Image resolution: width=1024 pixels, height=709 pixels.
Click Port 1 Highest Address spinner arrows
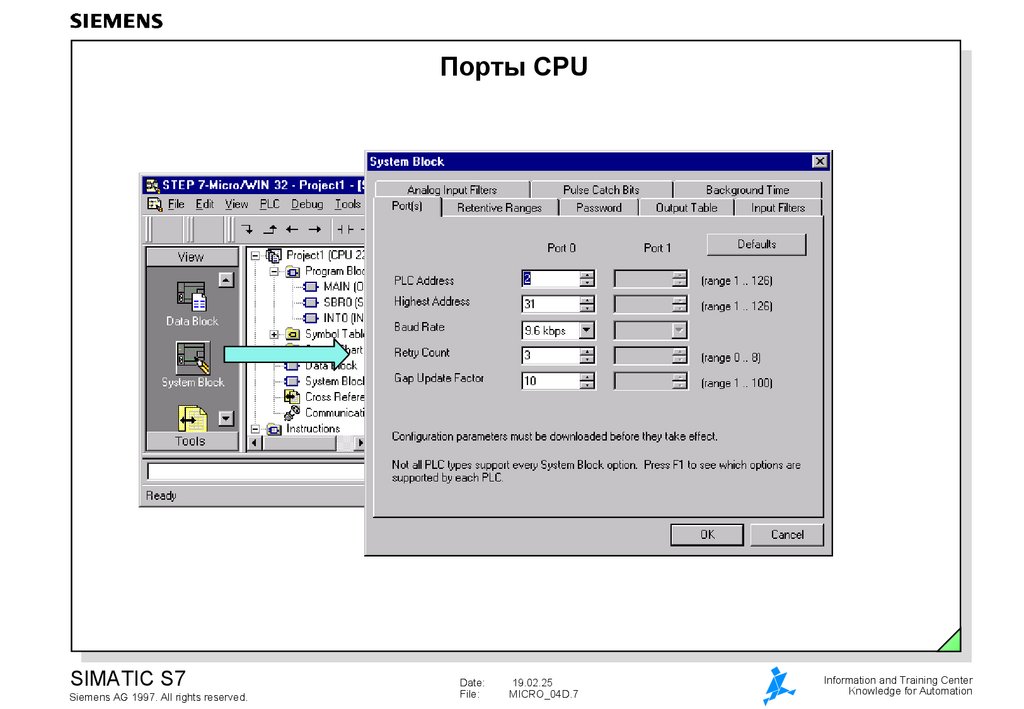[x=680, y=304]
